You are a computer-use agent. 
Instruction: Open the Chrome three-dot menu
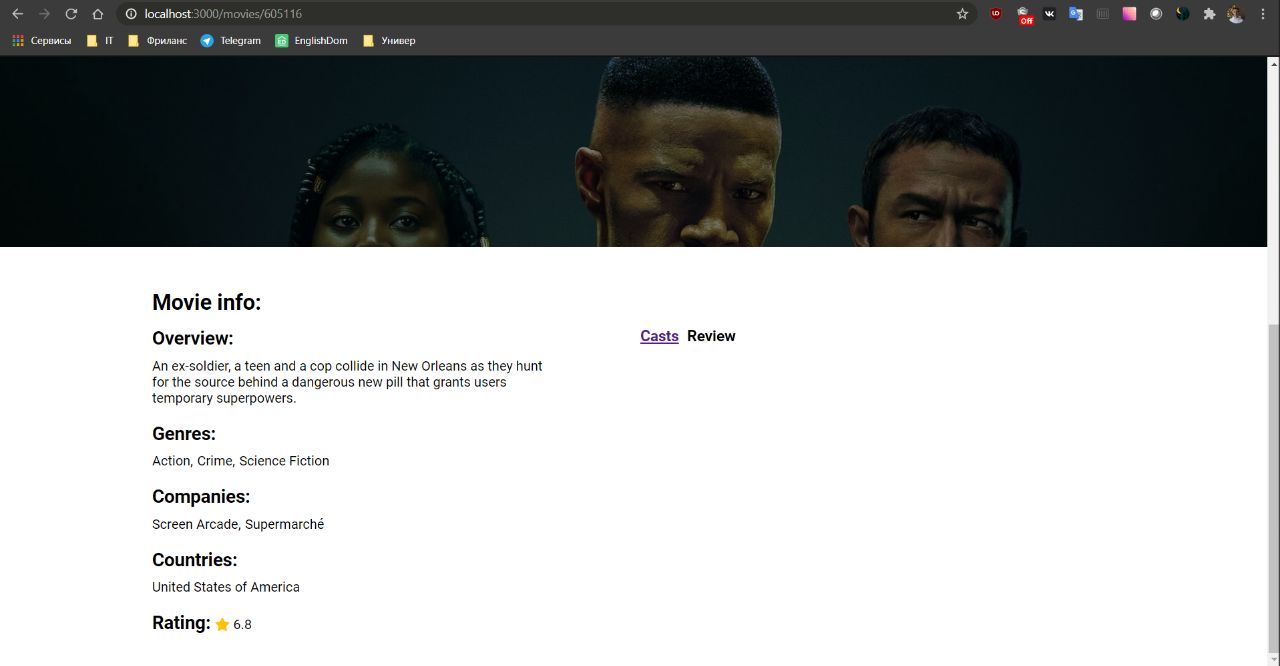click(1263, 14)
